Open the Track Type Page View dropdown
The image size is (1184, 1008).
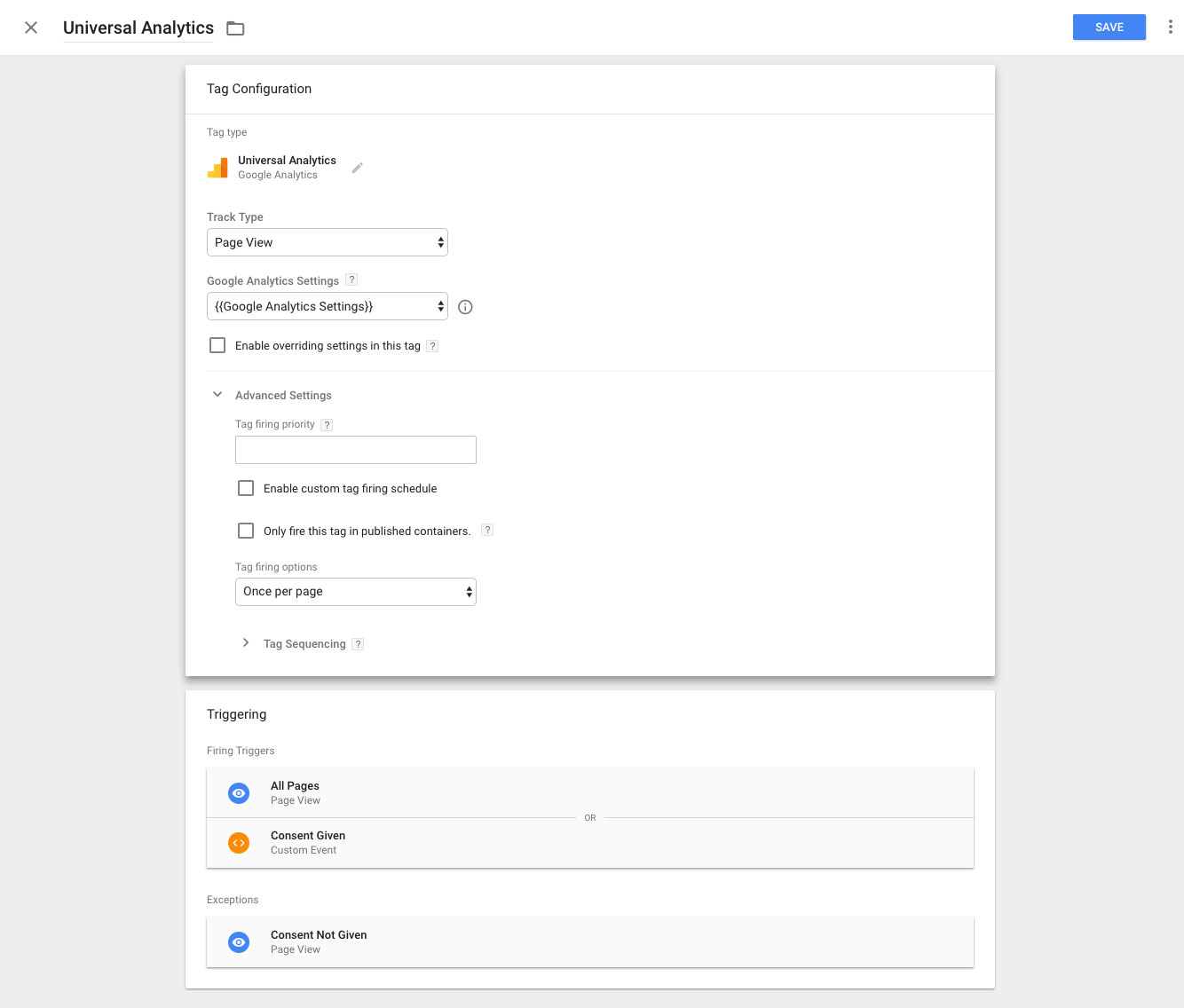pyautogui.click(x=328, y=242)
